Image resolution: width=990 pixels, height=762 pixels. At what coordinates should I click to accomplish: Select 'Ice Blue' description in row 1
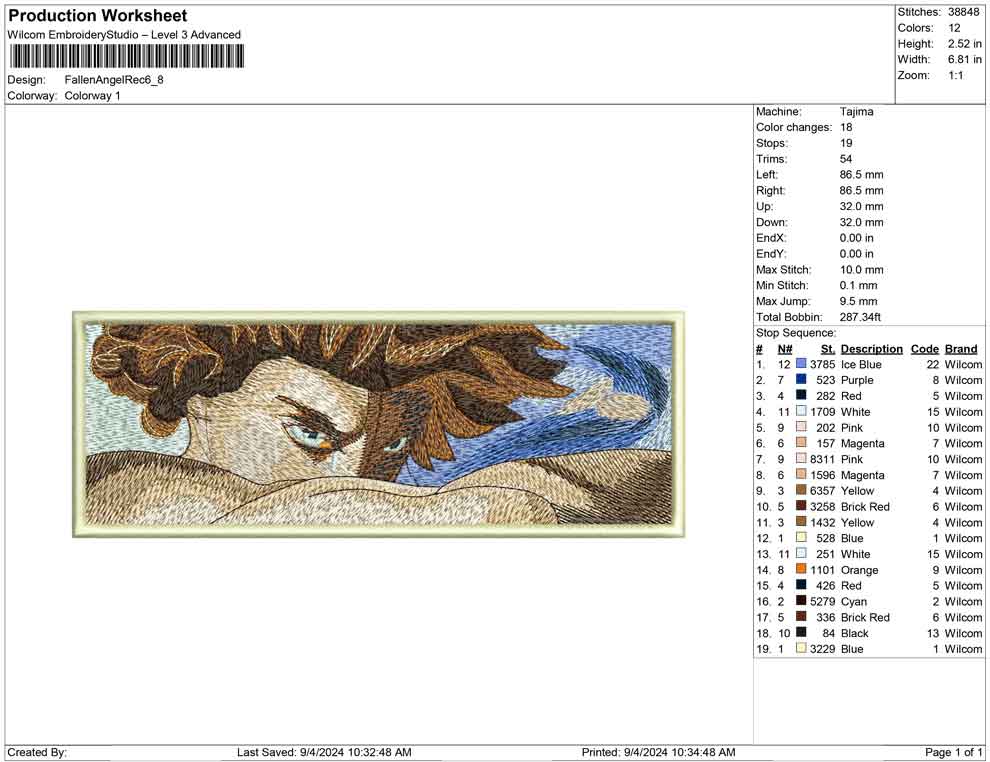click(x=861, y=364)
